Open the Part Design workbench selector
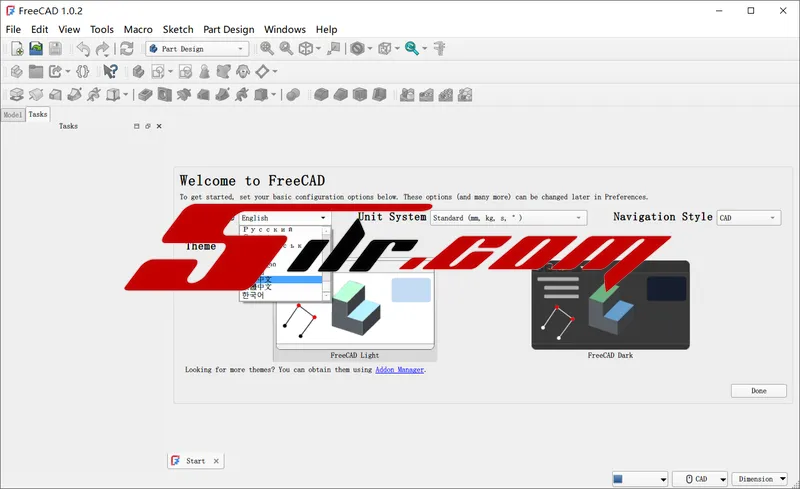The height and width of the screenshot is (489, 800). click(x=197, y=48)
